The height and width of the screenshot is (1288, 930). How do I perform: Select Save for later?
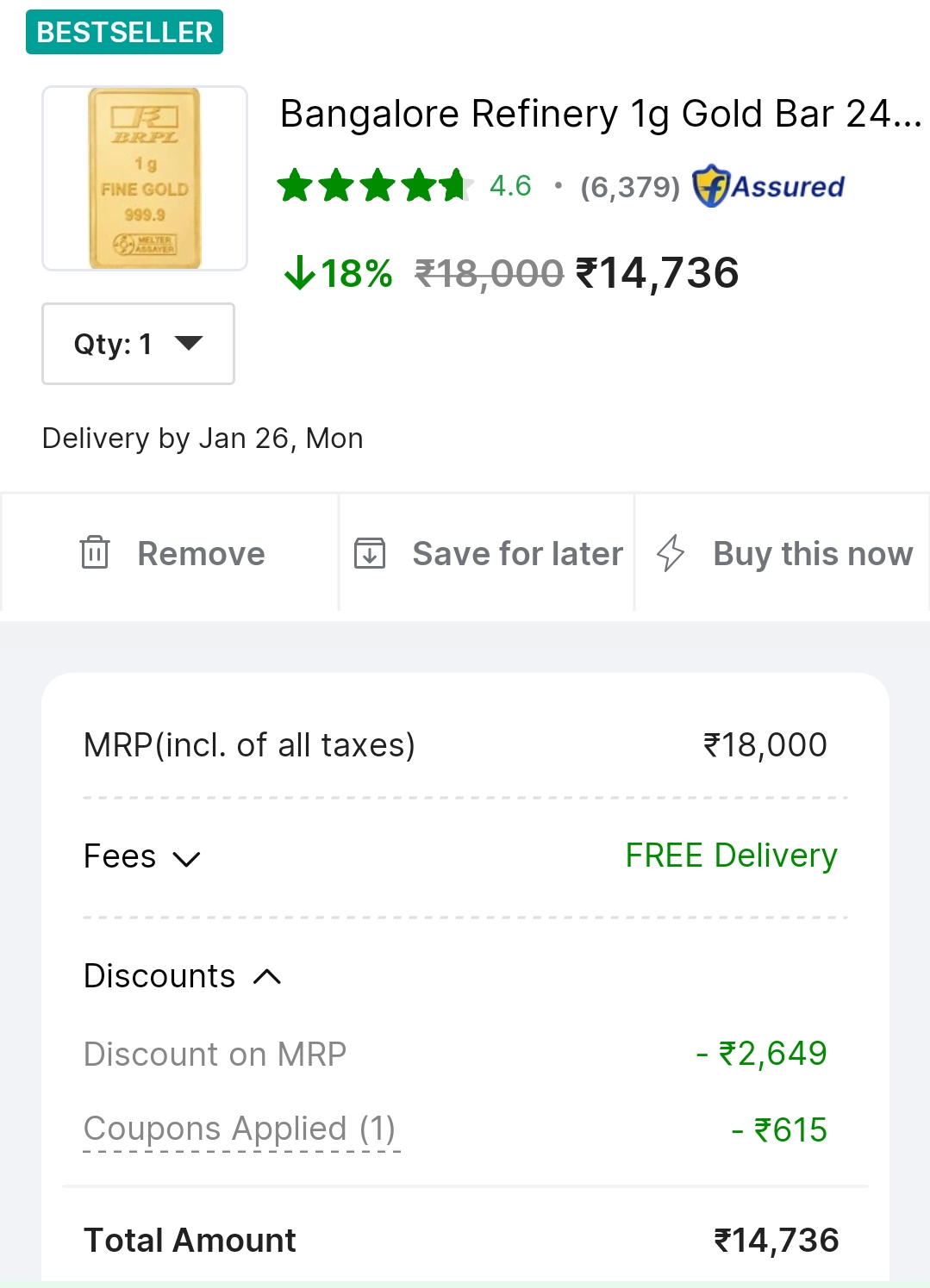(517, 553)
